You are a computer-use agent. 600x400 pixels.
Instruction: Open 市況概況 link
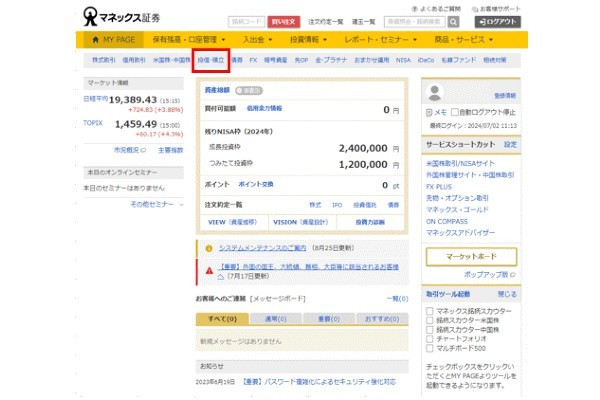tap(129, 150)
